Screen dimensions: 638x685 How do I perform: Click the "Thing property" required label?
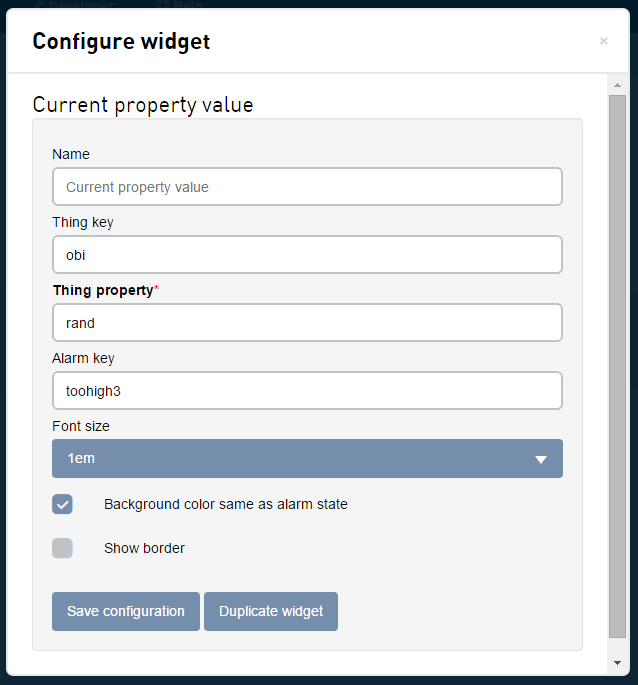(104, 290)
